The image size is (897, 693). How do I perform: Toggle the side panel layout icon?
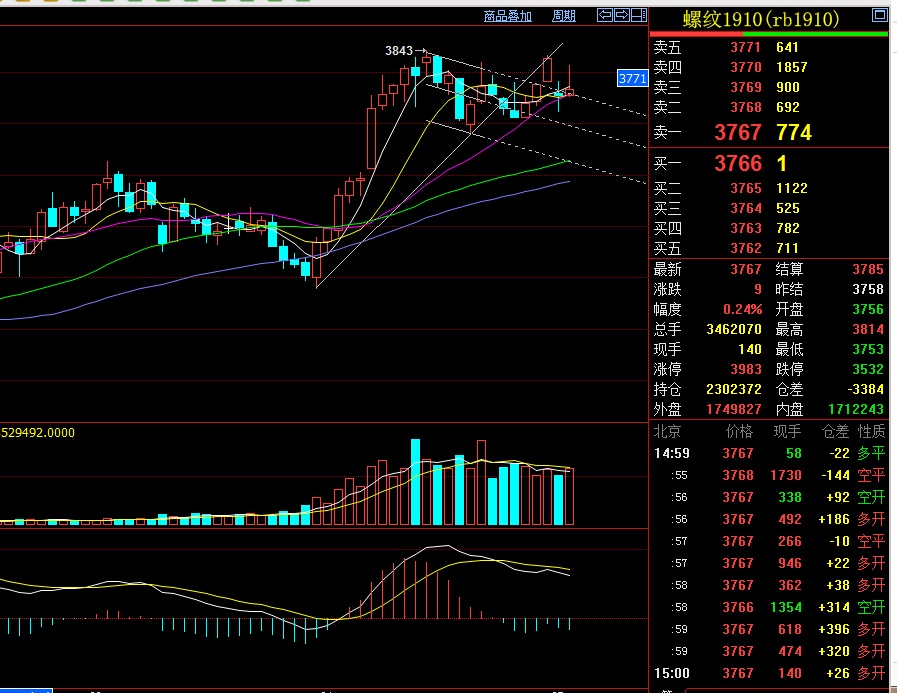638,15
